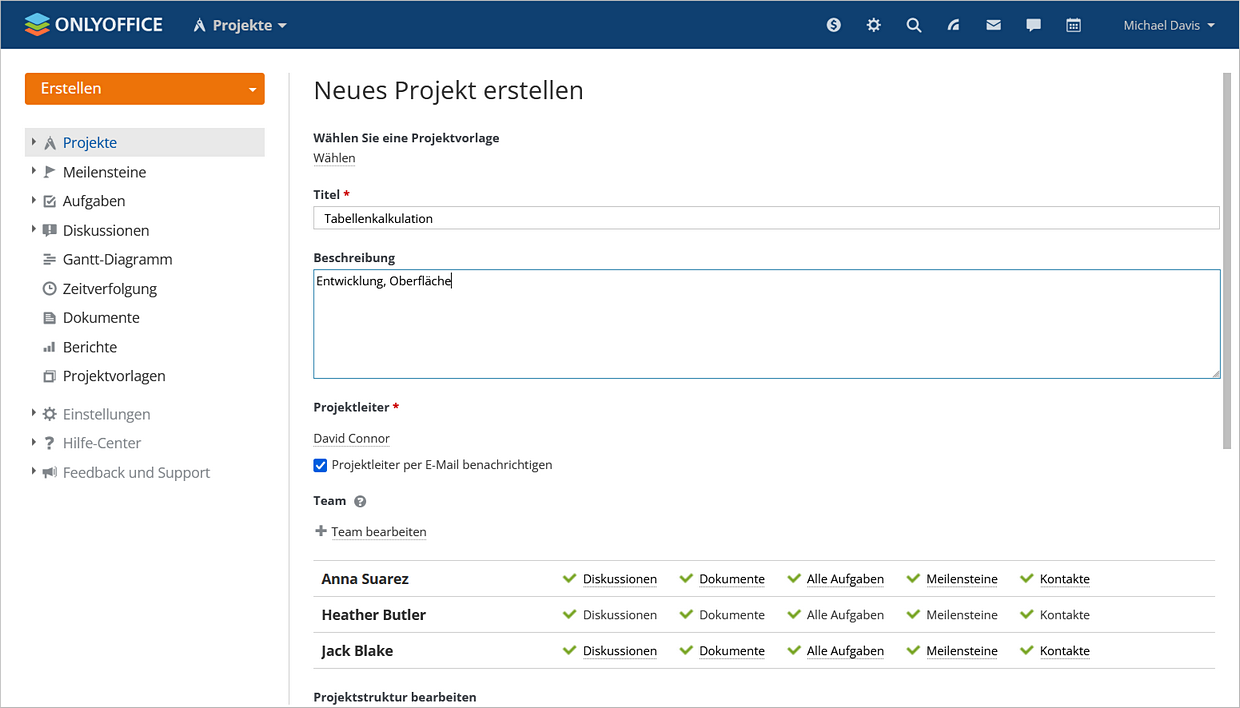
Task: Click the Einstellungen gear icon in sidebar
Action: click(50, 414)
